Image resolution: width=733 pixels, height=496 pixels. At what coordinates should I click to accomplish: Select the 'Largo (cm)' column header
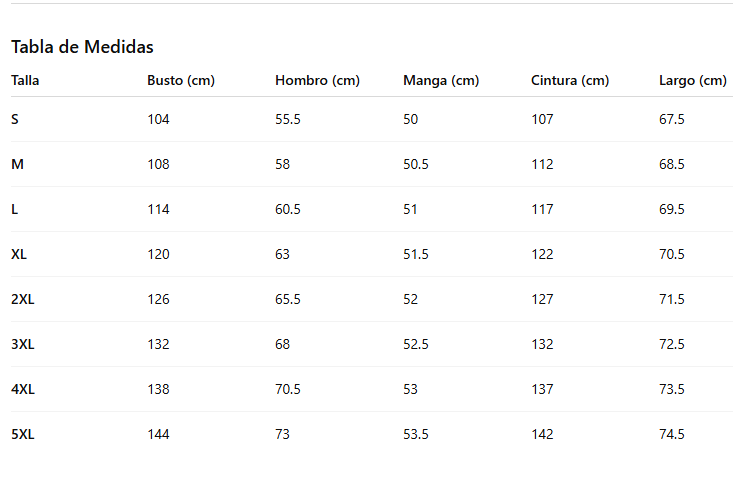point(693,80)
